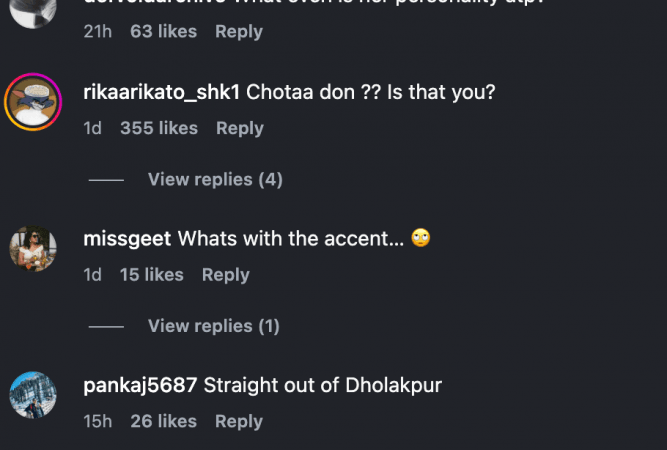View the 355 likes list
The height and width of the screenshot is (450, 667).
(159, 128)
